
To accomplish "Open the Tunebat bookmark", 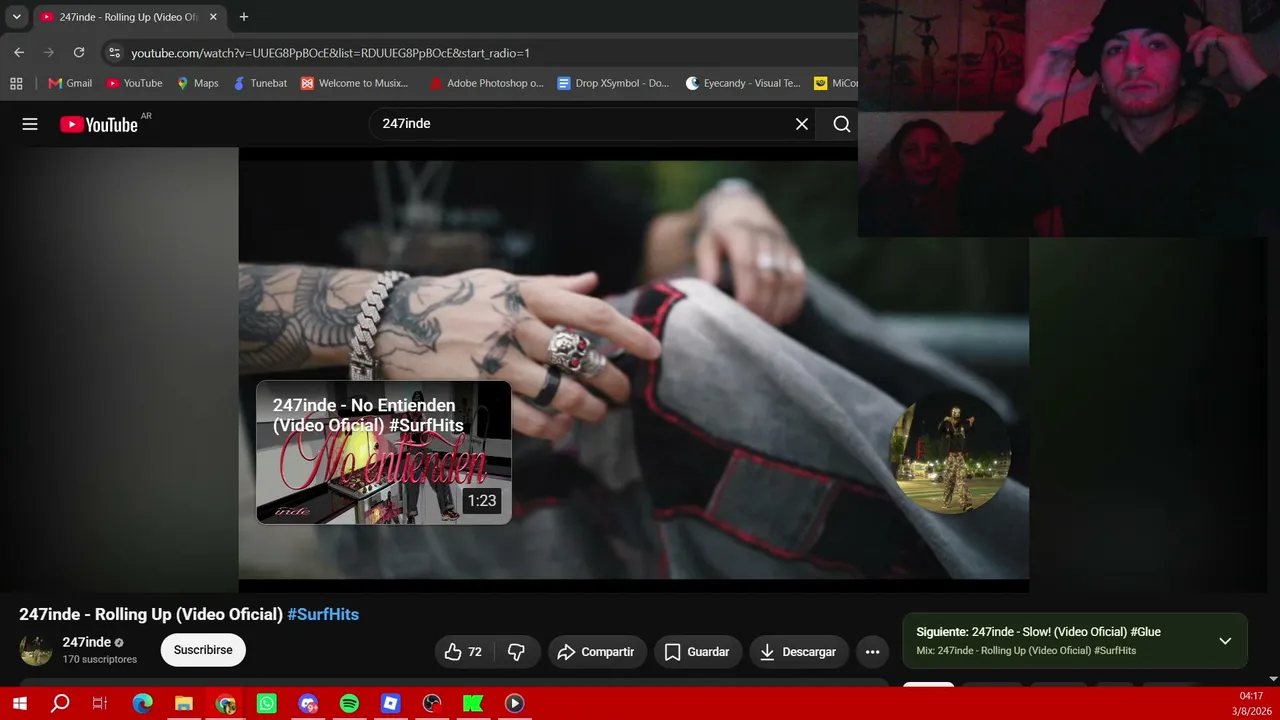I will point(259,83).
